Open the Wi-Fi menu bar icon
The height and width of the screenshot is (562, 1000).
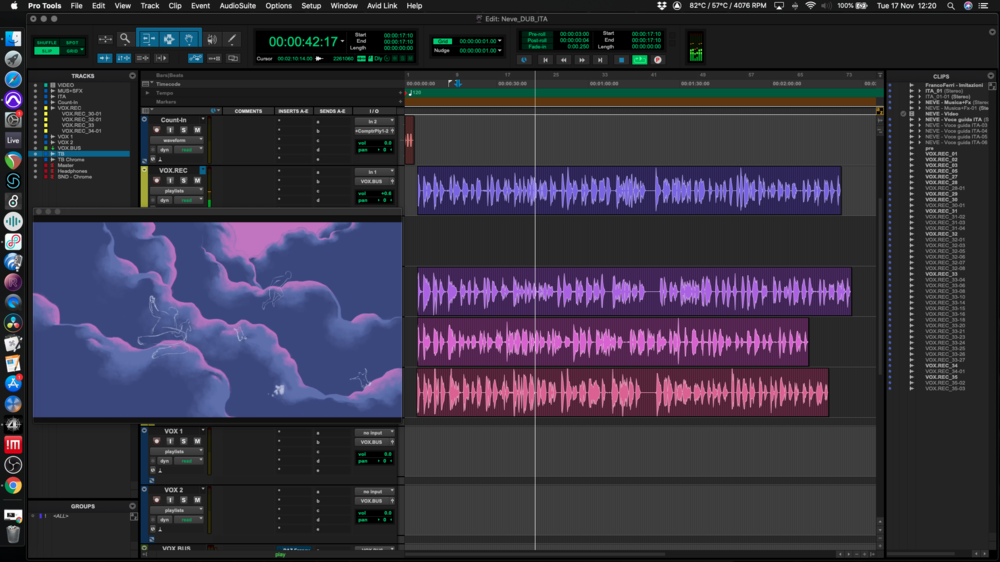click(810, 6)
